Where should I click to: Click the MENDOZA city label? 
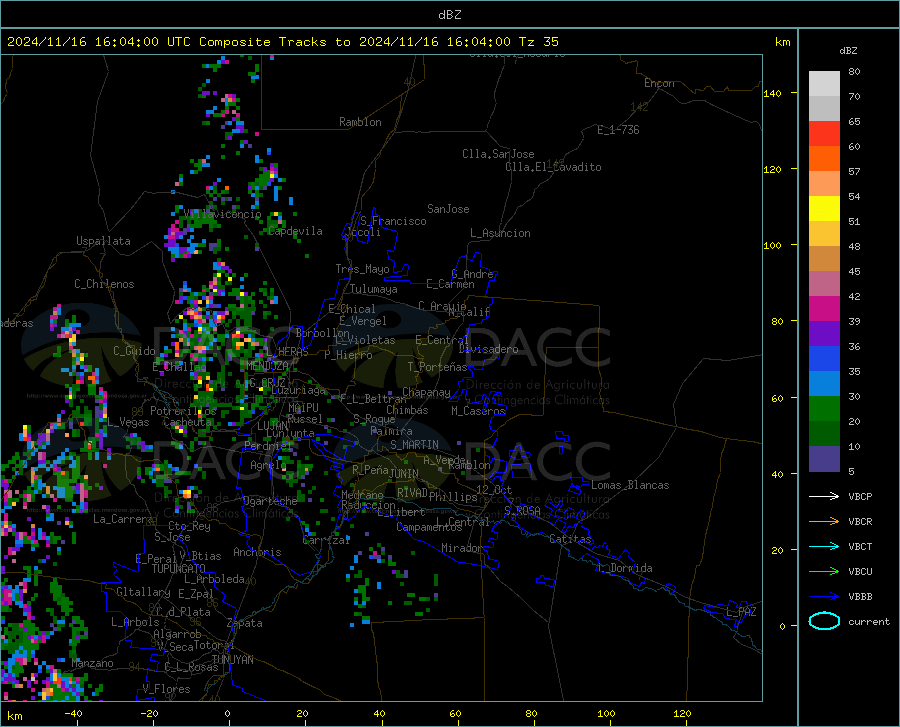point(267,366)
